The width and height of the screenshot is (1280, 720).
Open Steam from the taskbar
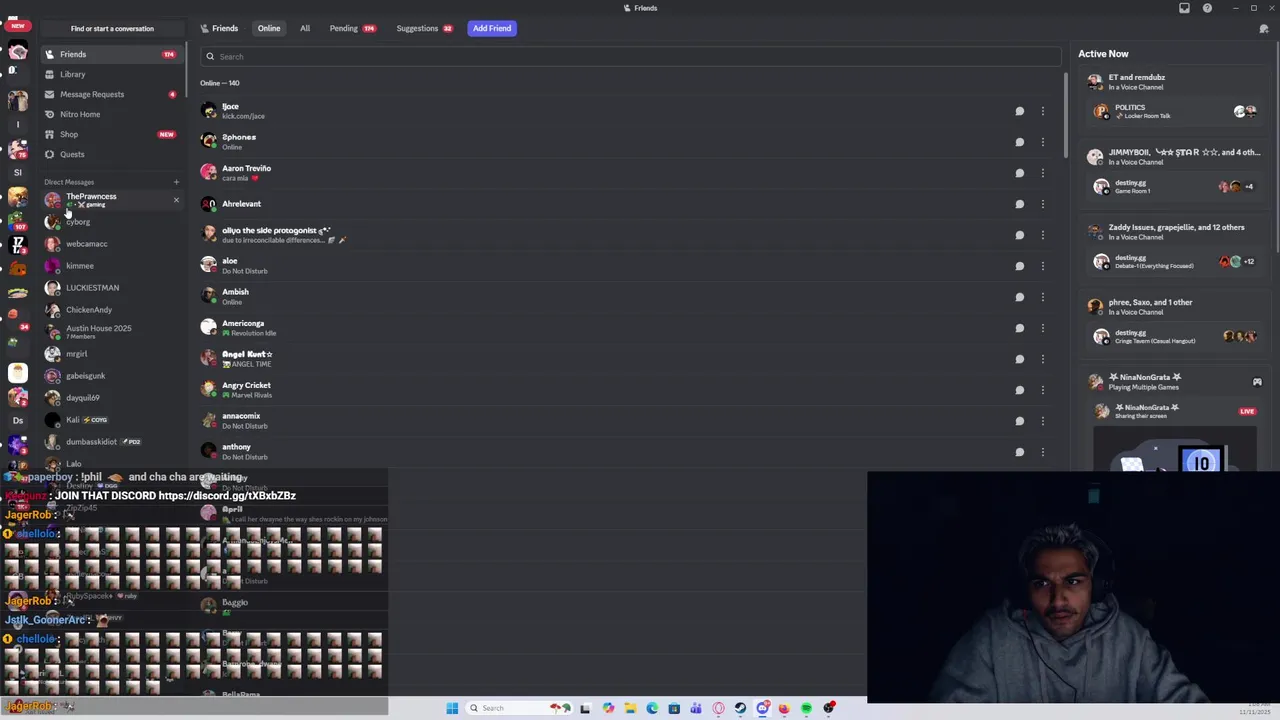point(740,708)
